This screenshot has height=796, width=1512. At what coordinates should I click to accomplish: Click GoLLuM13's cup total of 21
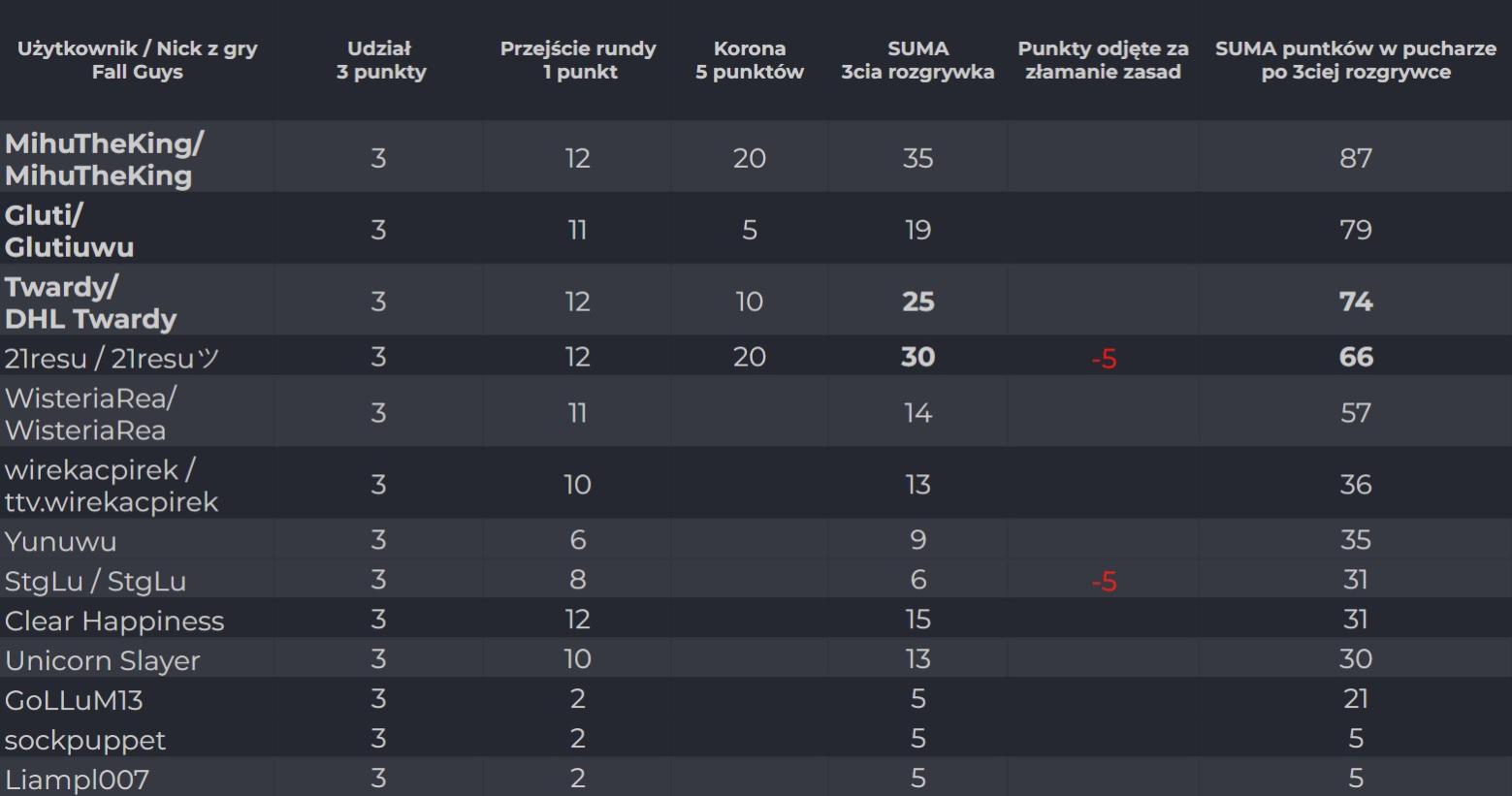1355,699
